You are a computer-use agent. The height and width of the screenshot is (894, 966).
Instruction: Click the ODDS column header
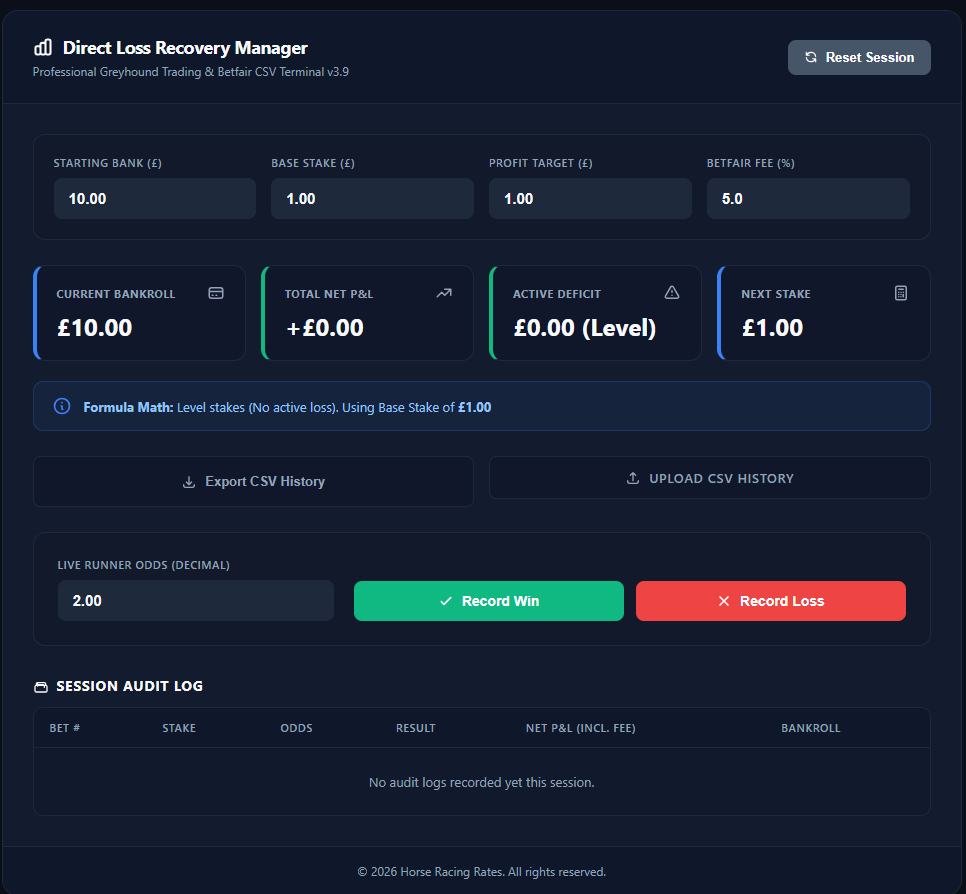click(296, 728)
